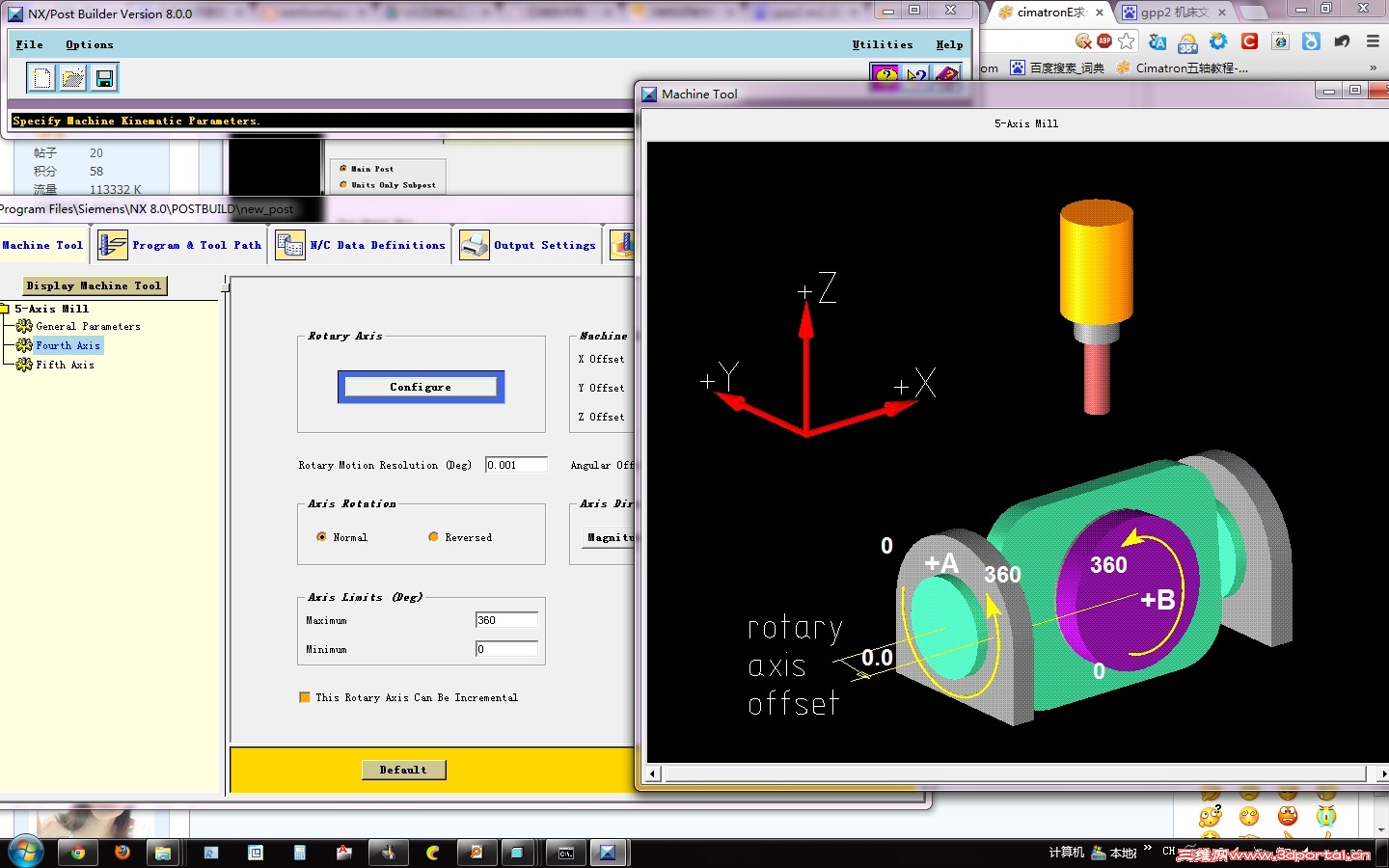Open the command prompt taskbar icon
Screen dimensions: 1389x868
[x=566, y=853]
